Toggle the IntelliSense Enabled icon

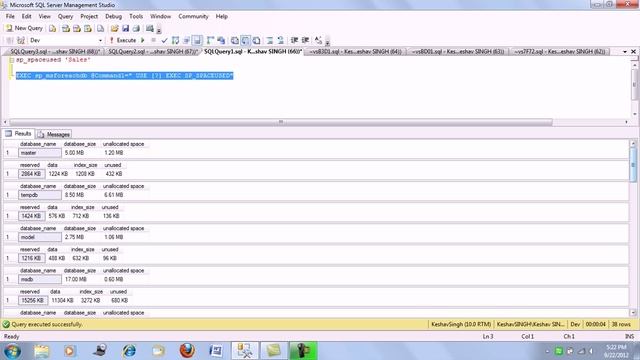(197, 40)
